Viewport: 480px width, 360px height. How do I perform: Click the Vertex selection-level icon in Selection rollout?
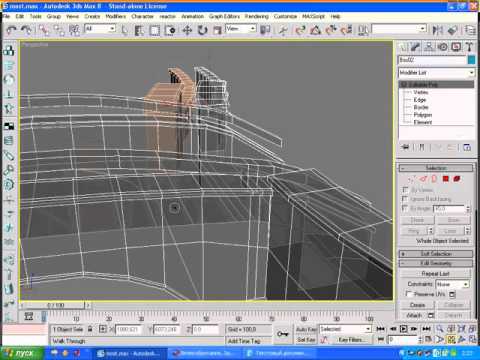pos(411,179)
